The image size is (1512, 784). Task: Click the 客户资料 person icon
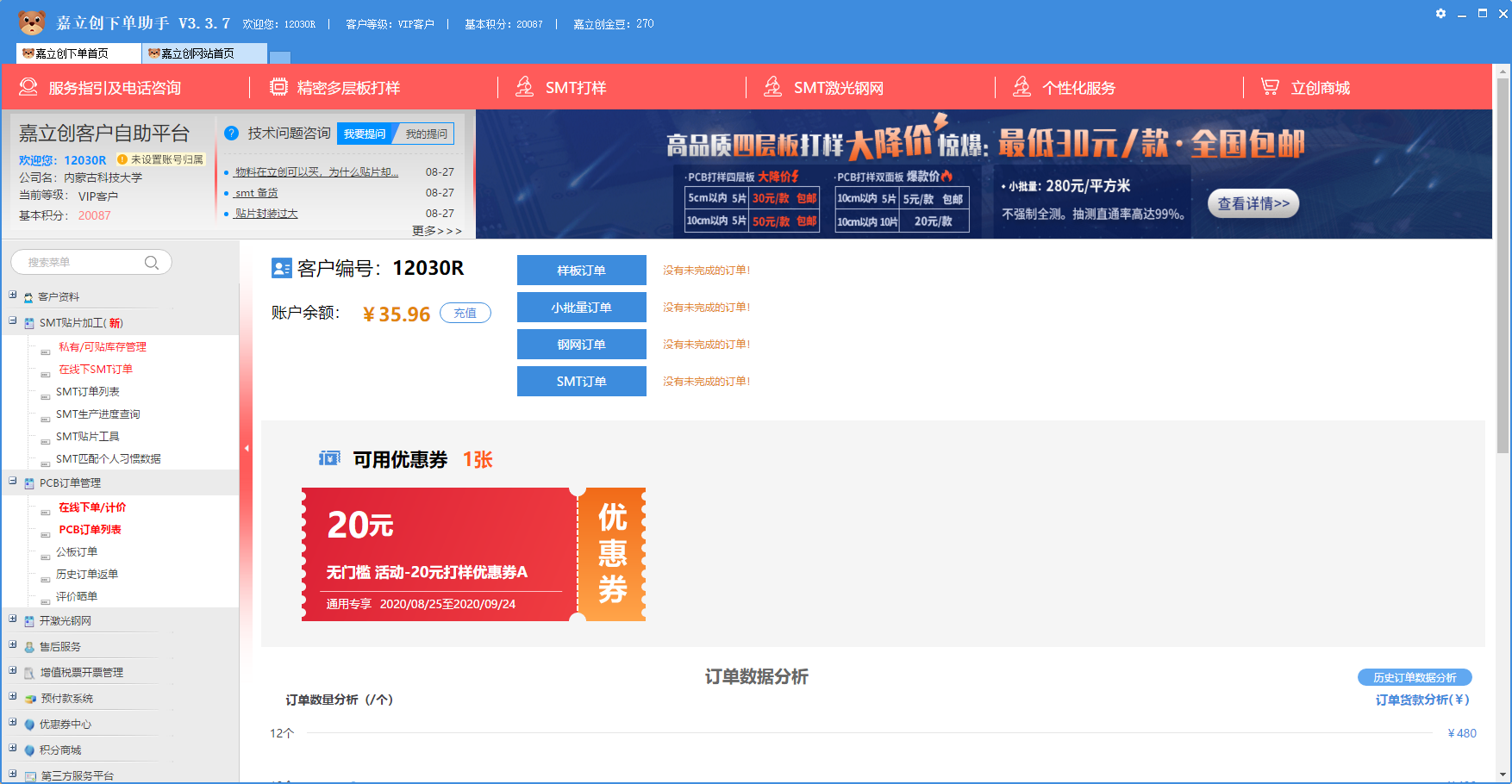[x=28, y=297]
